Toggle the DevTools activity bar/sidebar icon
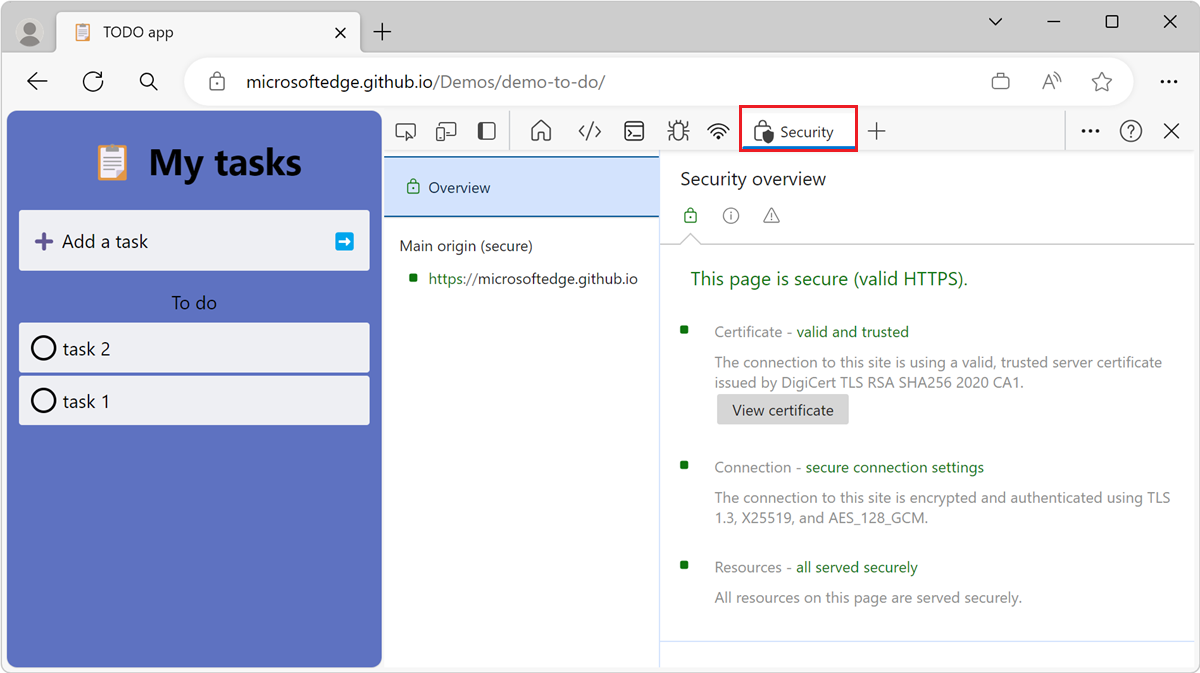The width and height of the screenshot is (1200, 673). 487,131
